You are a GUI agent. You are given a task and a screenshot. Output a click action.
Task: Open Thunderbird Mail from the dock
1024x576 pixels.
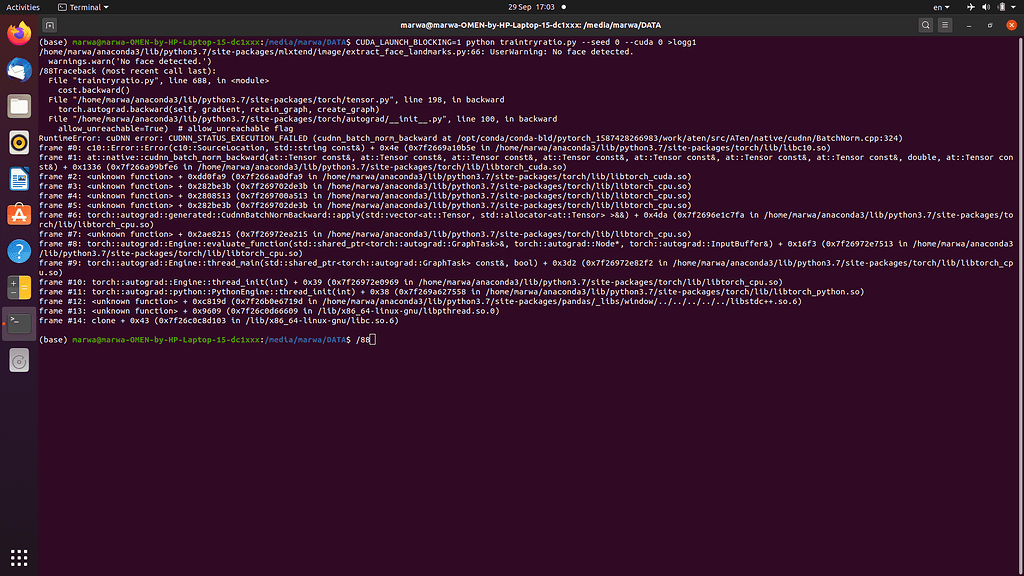[18, 68]
